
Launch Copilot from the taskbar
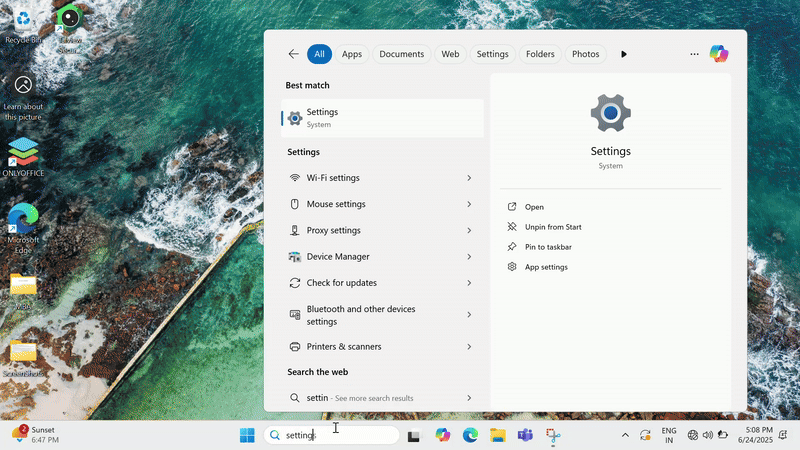[442, 435]
